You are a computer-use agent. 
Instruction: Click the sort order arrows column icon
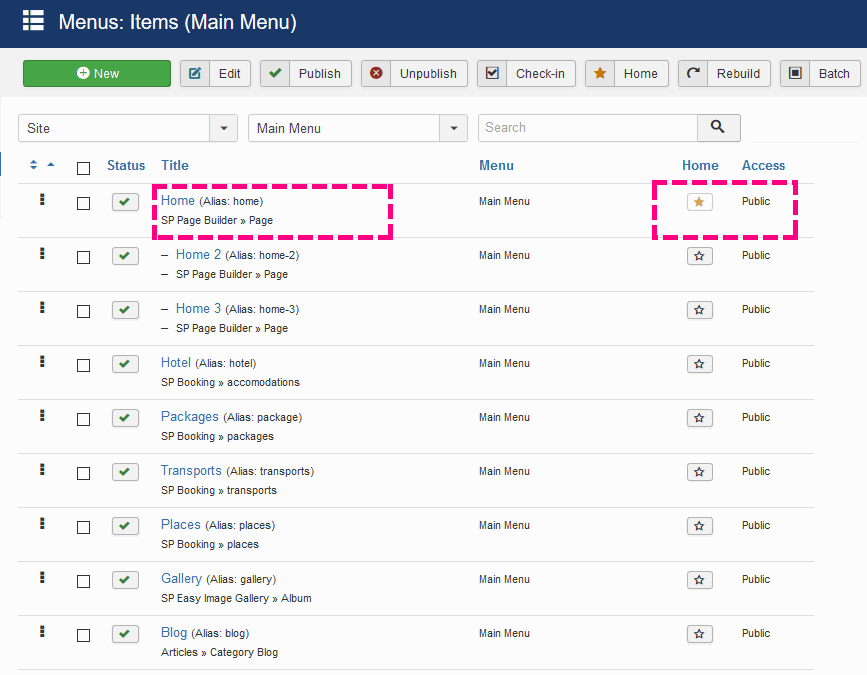coord(35,165)
